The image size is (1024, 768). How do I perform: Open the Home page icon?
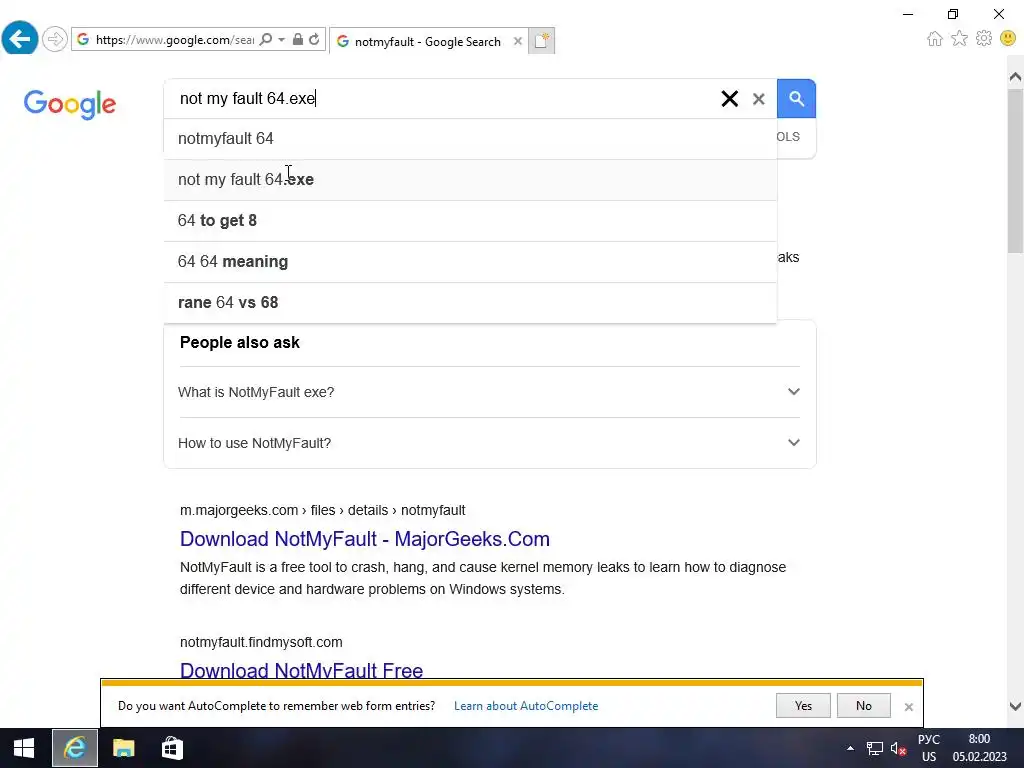(935, 39)
